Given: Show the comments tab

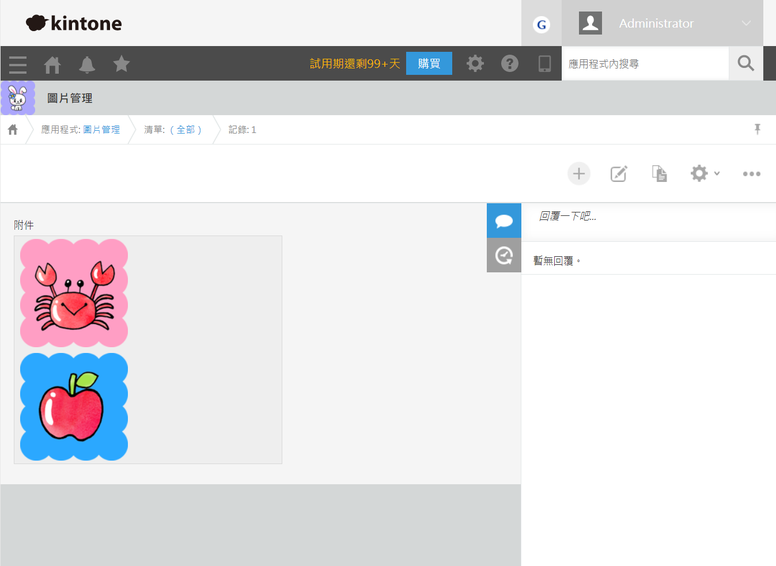Looking at the screenshot, I should click(504, 221).
